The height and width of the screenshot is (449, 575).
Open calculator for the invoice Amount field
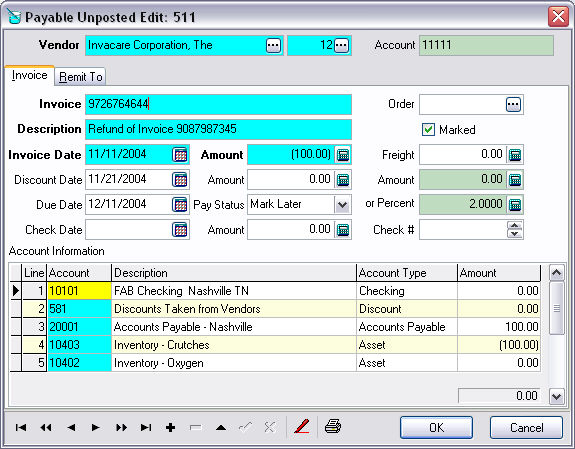[x=343, y=155]
